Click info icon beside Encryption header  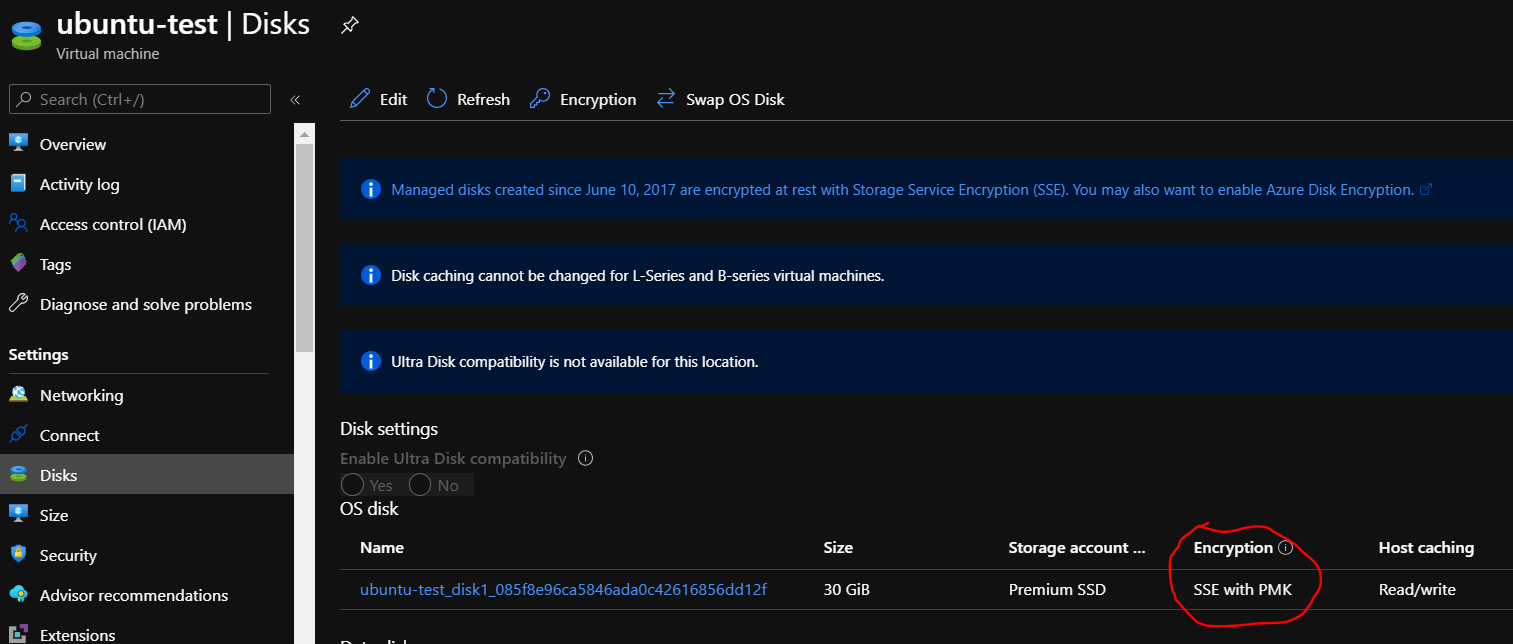[1286, 548]
